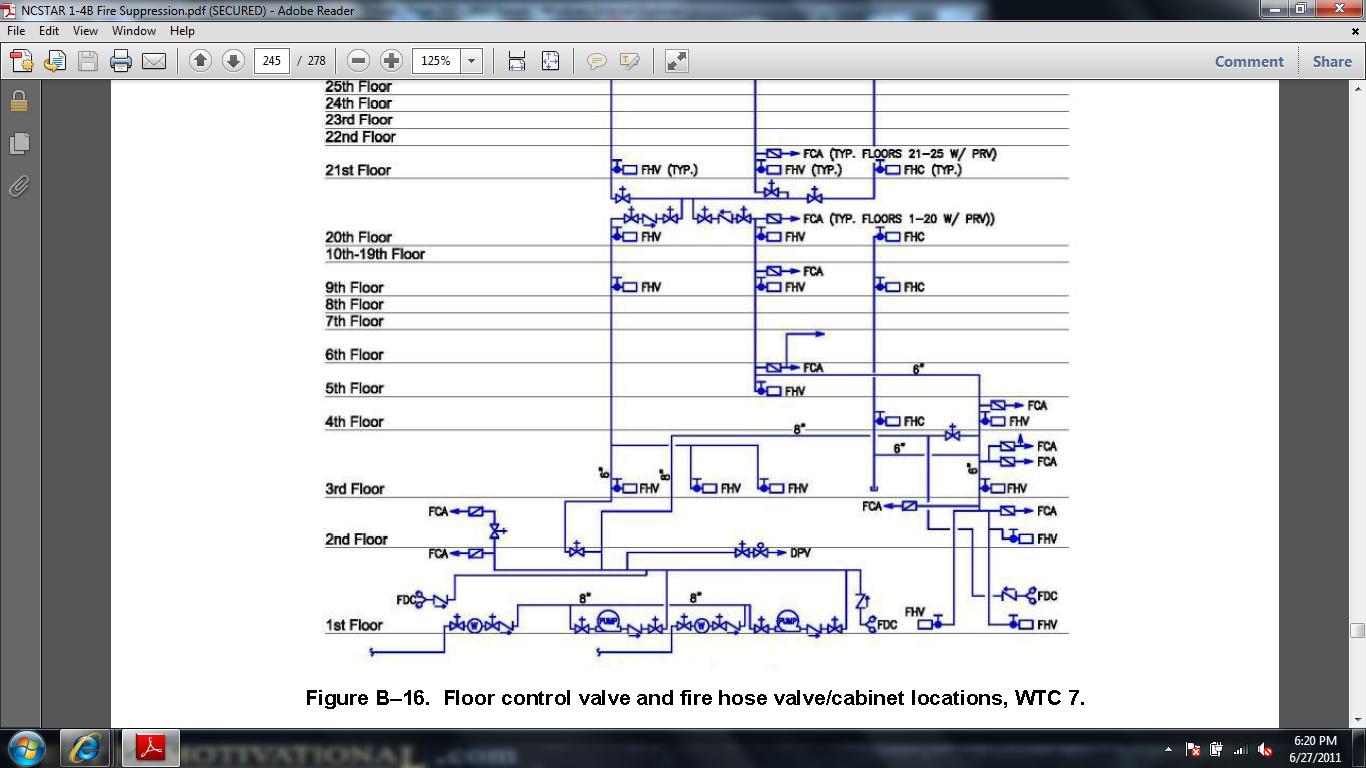The width and height of the screenshot is (1366, 768).
Task: Select the fit one full page icon
Action: click(x=551, y=61)
